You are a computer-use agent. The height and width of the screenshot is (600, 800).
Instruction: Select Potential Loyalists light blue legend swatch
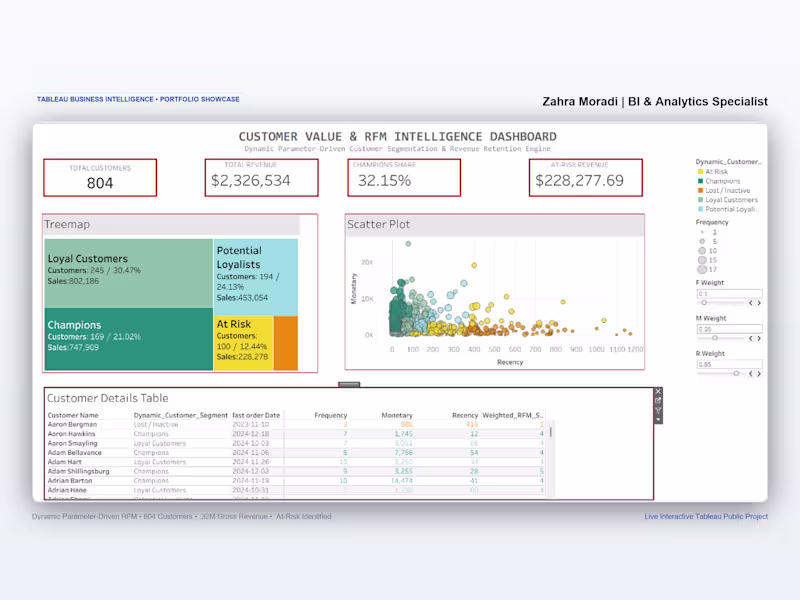(701, 209)
